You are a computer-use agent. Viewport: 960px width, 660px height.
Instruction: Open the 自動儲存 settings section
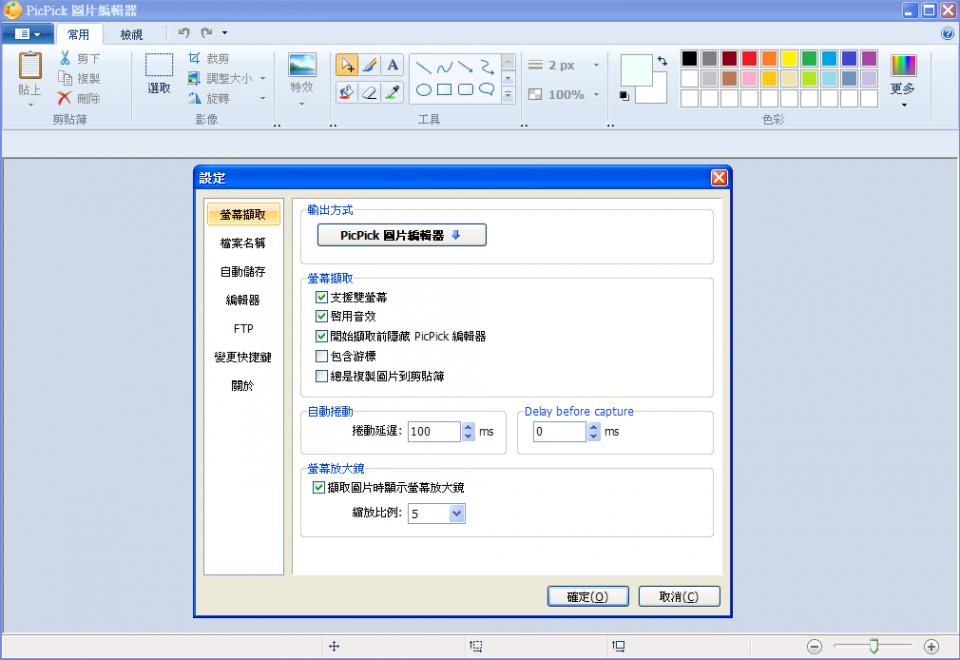(243, 271)
